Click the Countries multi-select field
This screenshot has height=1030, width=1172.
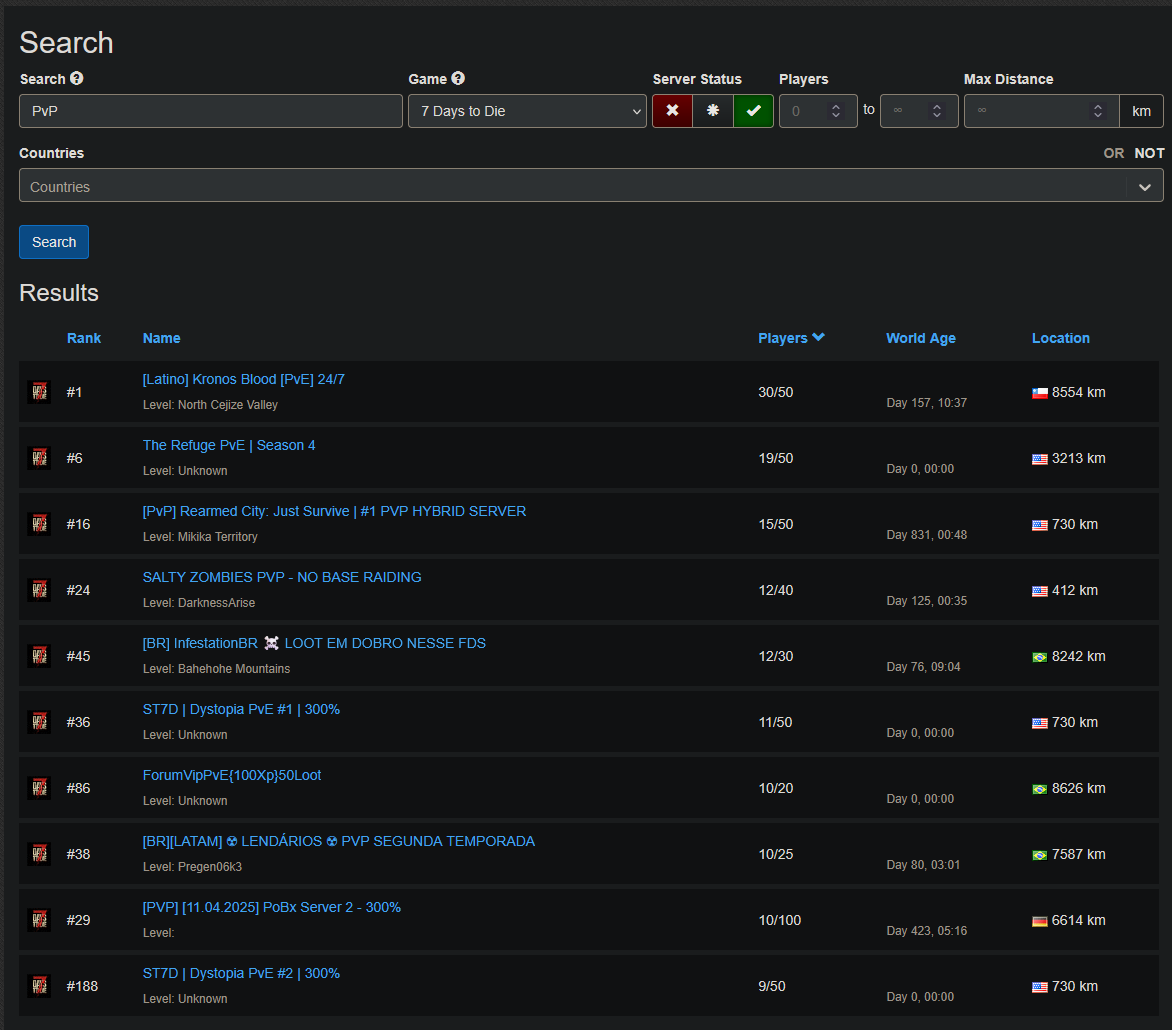[590, 185]
